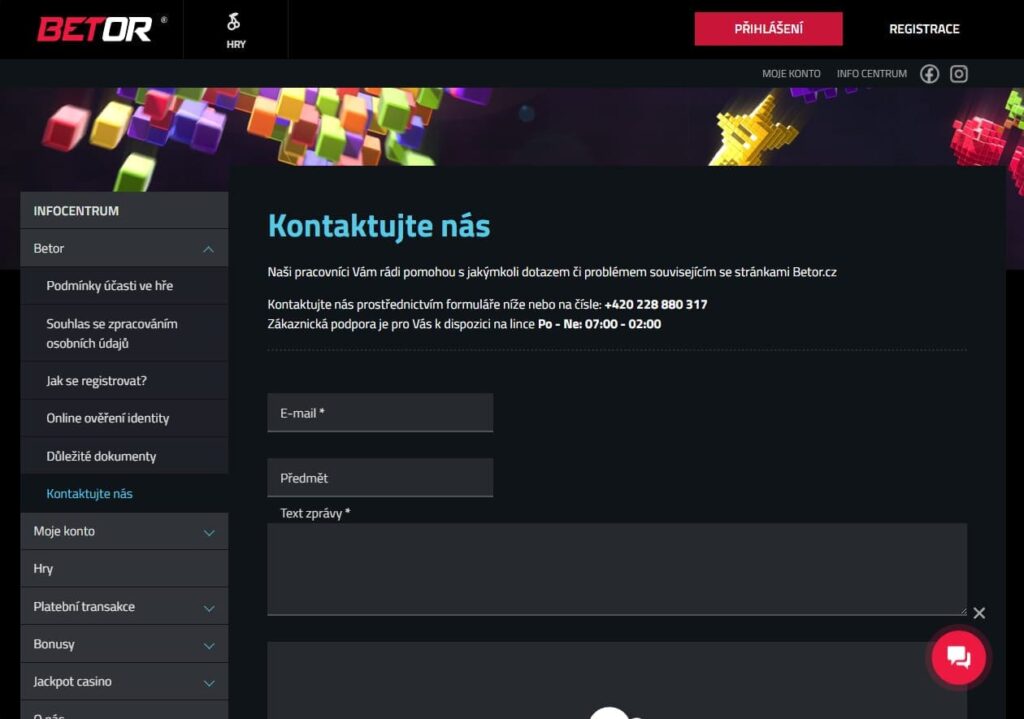Screen dimensions: 1024x719
Task: Click the Betor logo
Action: [95, 28]
